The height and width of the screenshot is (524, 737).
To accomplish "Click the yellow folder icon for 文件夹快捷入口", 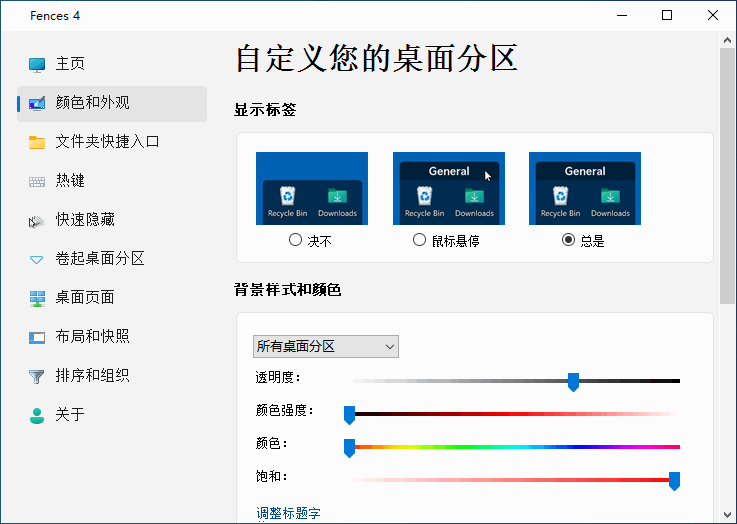I will coord(37,142).
